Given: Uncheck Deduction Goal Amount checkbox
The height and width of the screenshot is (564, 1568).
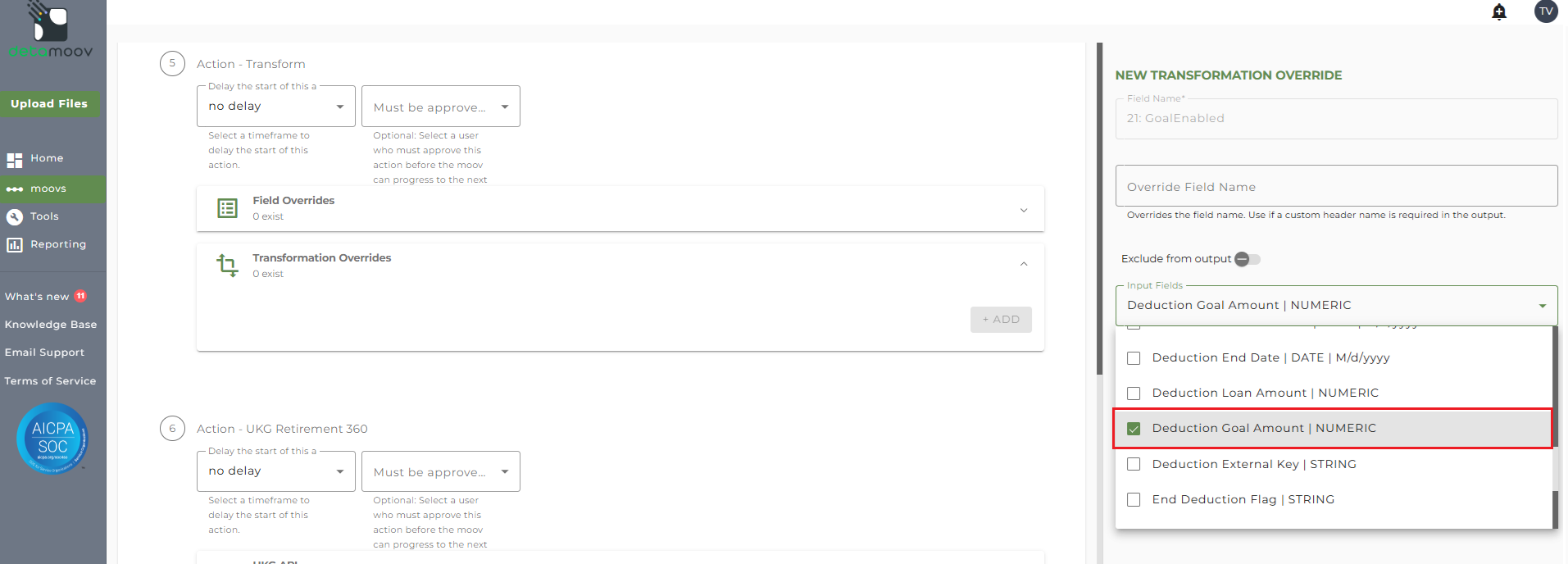Looking at the screenshot, I should (1134, 429).
